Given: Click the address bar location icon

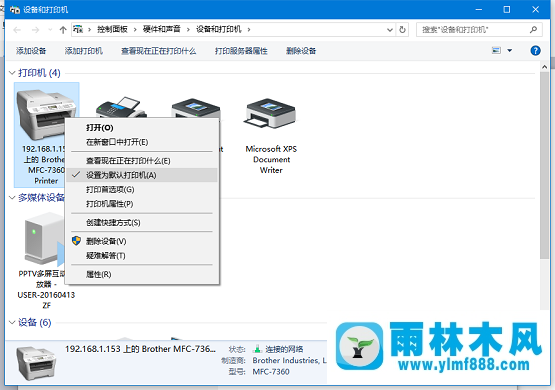Looking at the screenshot, I should pos(78,29).
